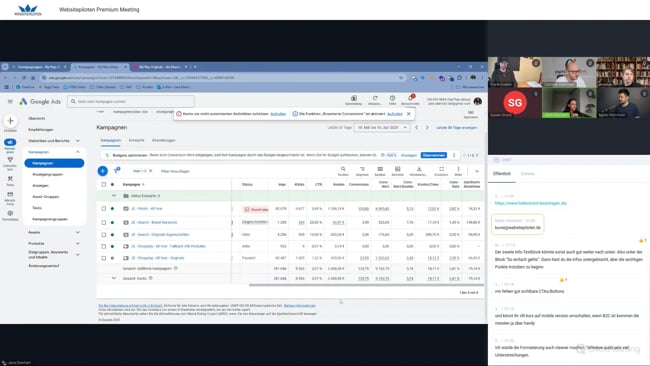This screenshot has height=366, width=650.
Task: Click the Google Ads search field
Action: tap(131, 102)
